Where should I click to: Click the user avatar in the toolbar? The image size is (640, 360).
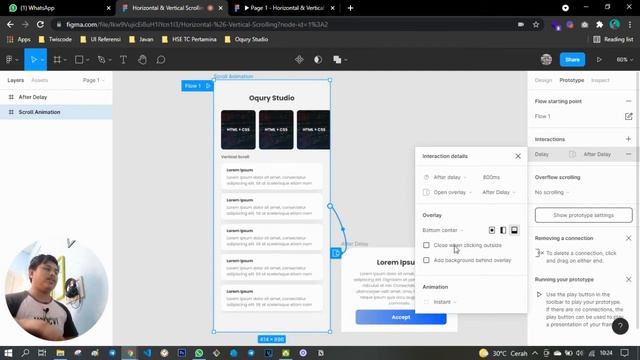click(x=546, y=60)
